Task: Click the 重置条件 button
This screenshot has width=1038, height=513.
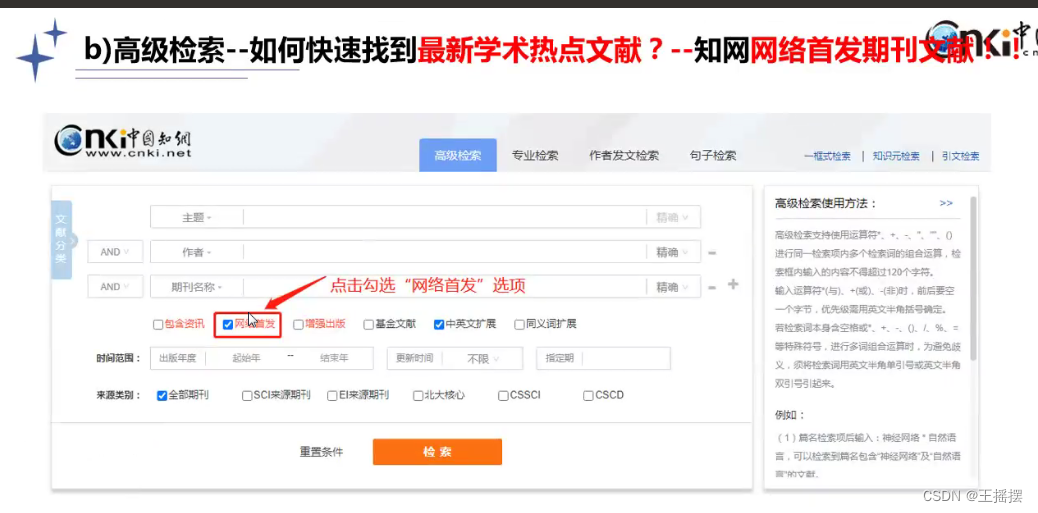Action: 322,452
